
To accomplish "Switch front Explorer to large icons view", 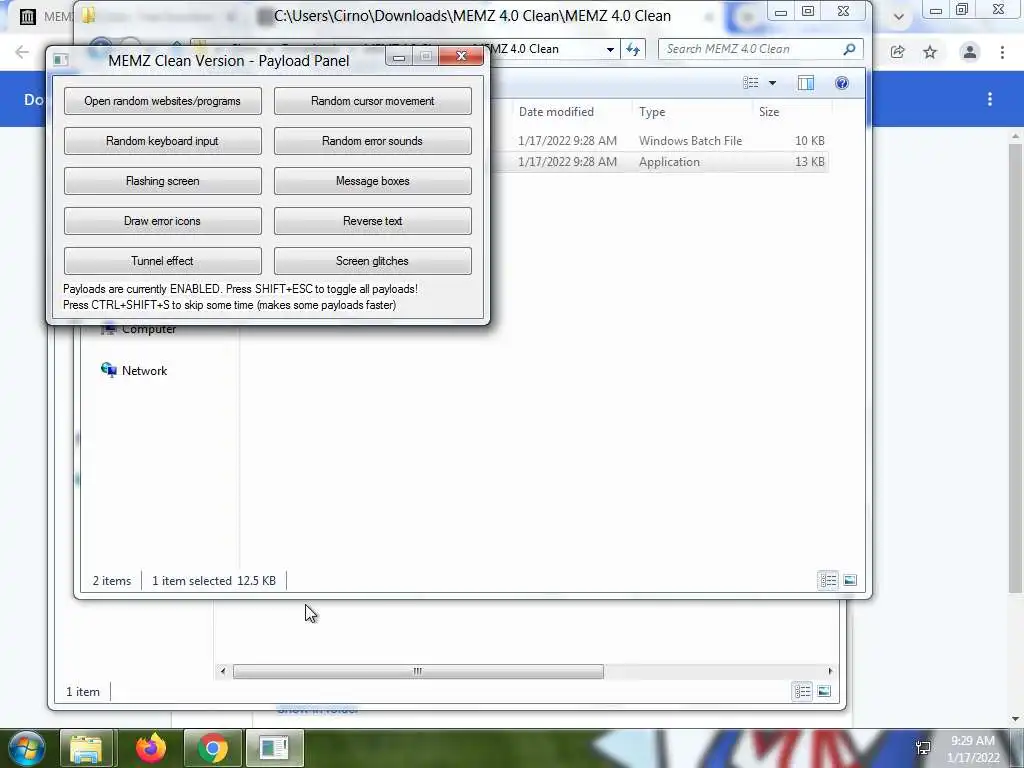I will (850, 580).
